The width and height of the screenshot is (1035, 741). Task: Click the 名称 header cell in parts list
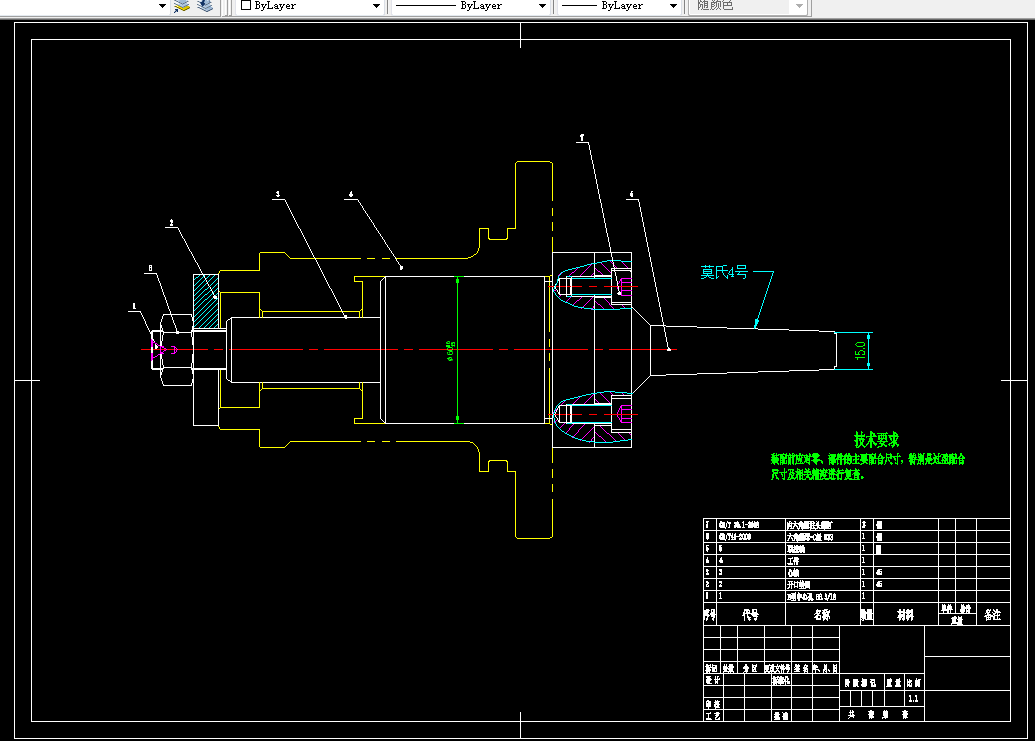pyautogui.click(x=822, y=614)
